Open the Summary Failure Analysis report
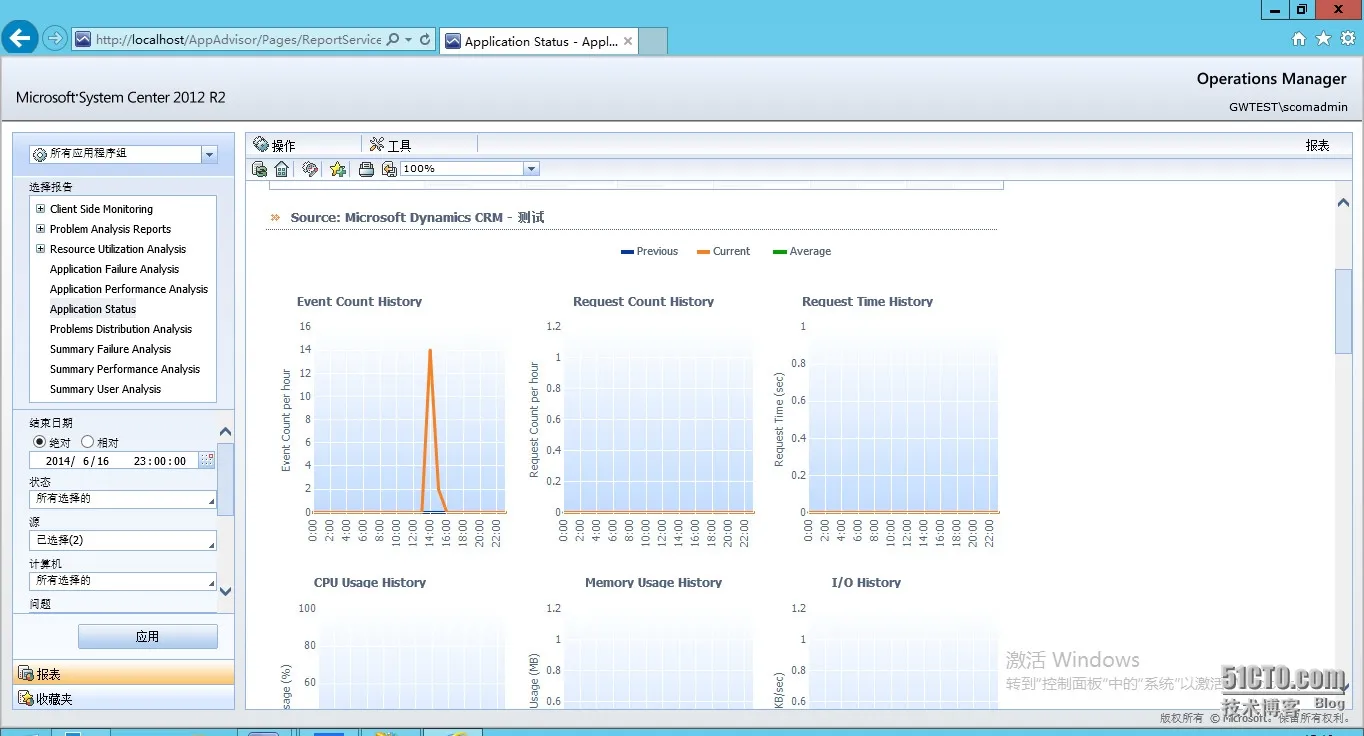The image size is (1364, 736). [110, 349]
